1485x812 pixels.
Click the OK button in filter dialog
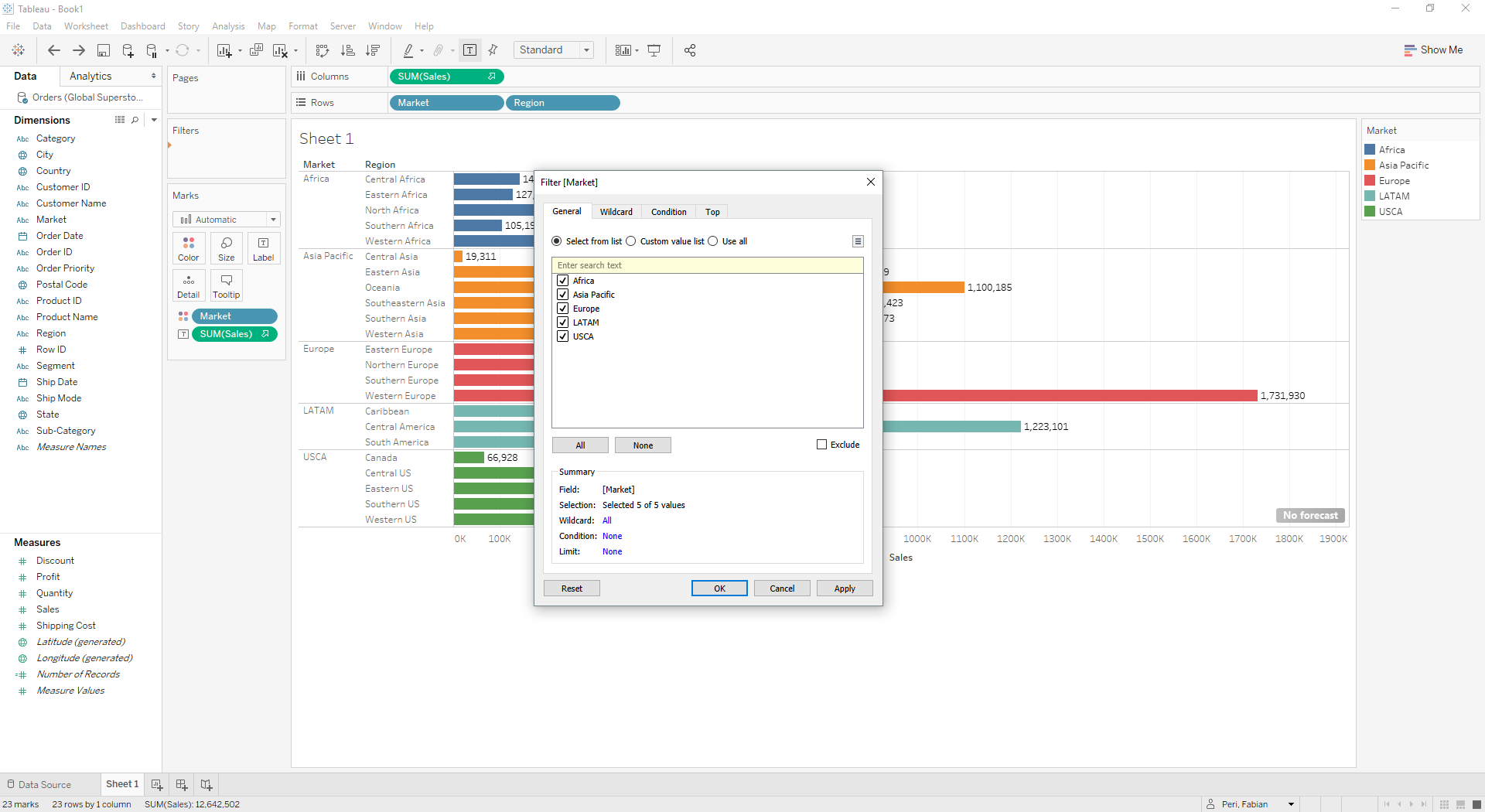pyautogui.click(x=719, y=589)
